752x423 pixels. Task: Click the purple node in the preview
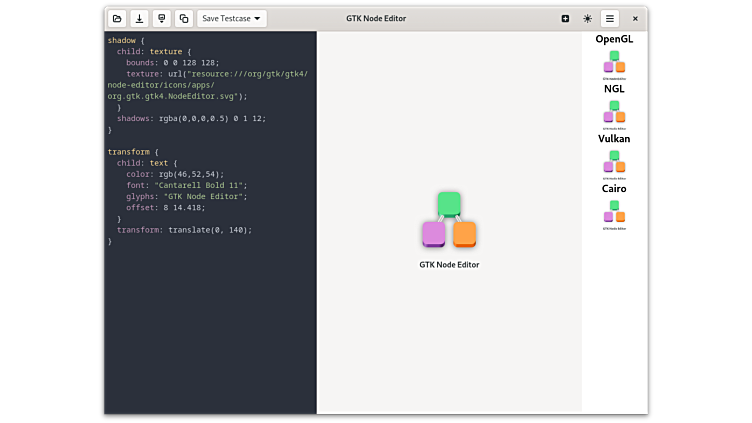pyautogui.click(x=433, y=234)
